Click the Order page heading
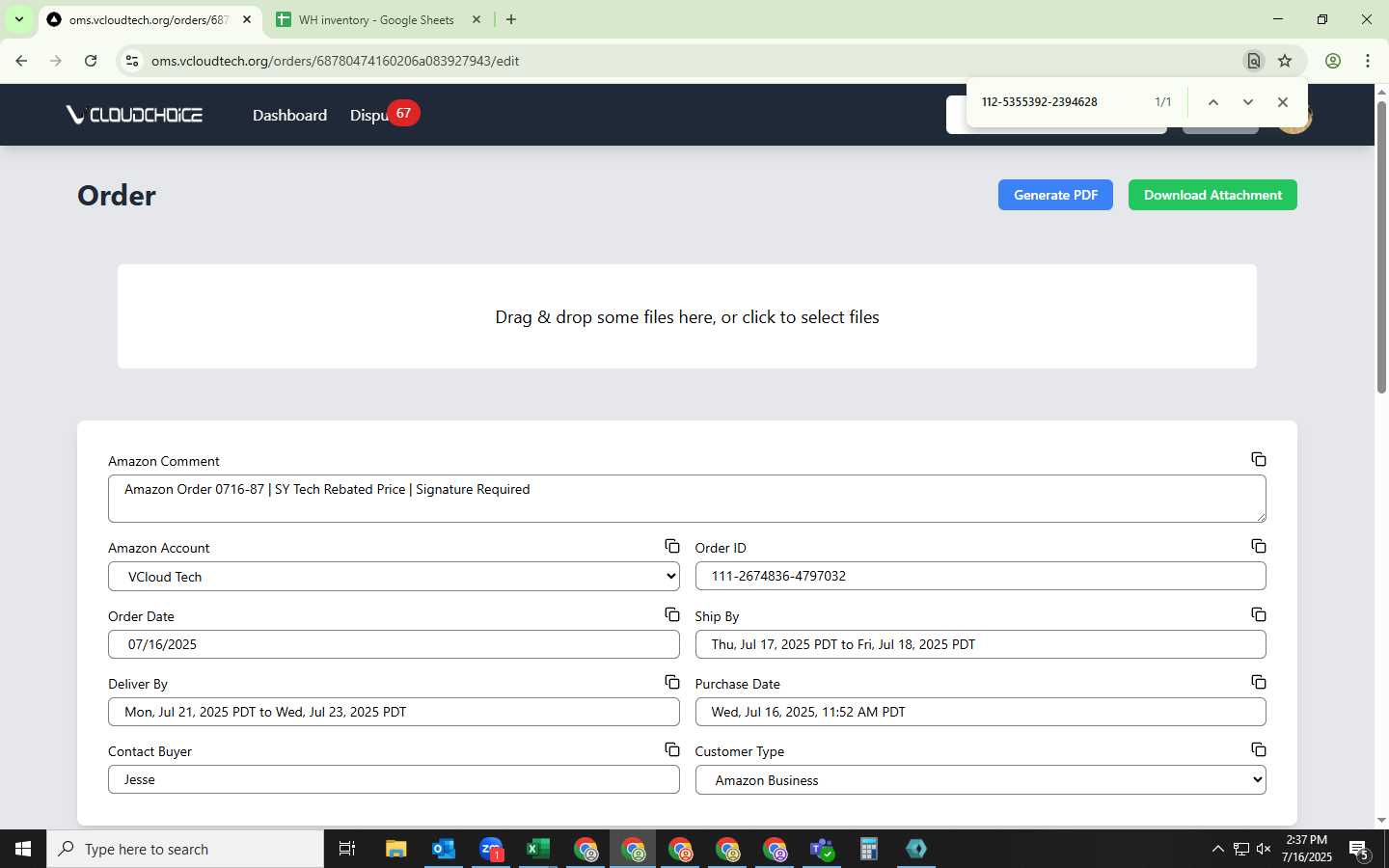This screenshot has width=1389, height=868. (117, 196)
